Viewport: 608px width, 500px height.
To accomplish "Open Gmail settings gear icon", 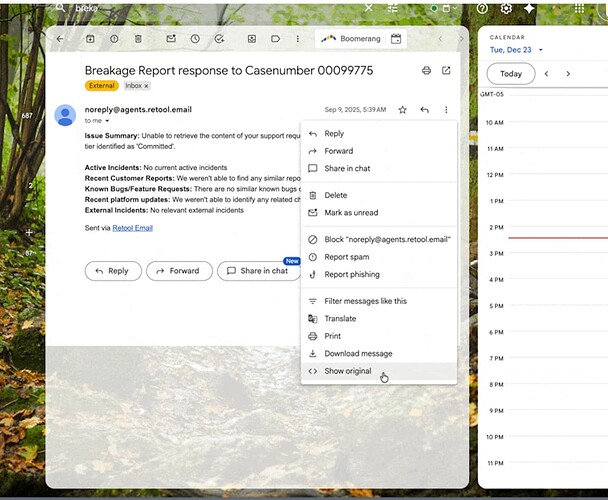I will (x=506, y=8).
